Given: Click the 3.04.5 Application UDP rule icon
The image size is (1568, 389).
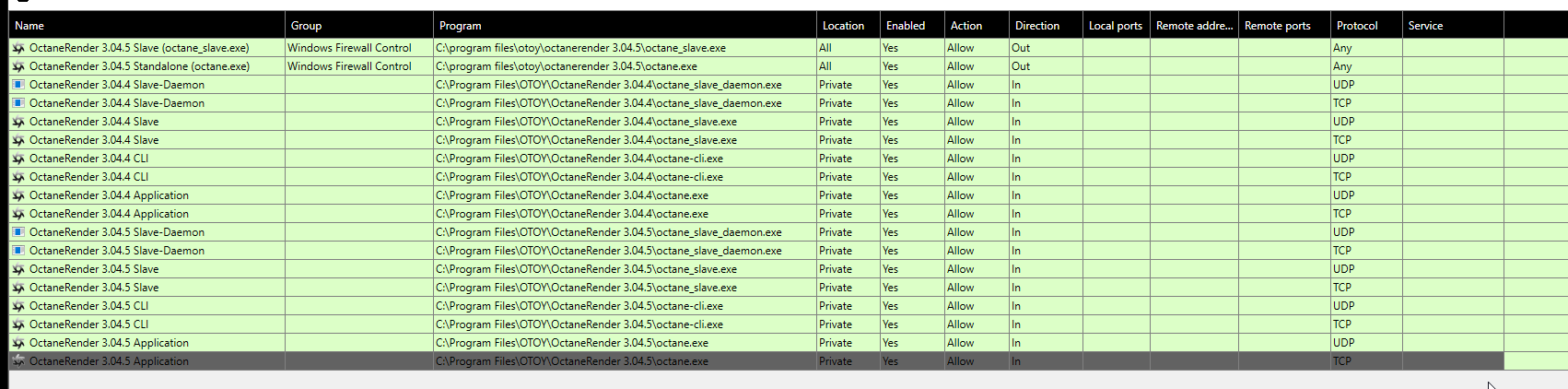Looking at the screenshot, I should (x=18, y=343).
